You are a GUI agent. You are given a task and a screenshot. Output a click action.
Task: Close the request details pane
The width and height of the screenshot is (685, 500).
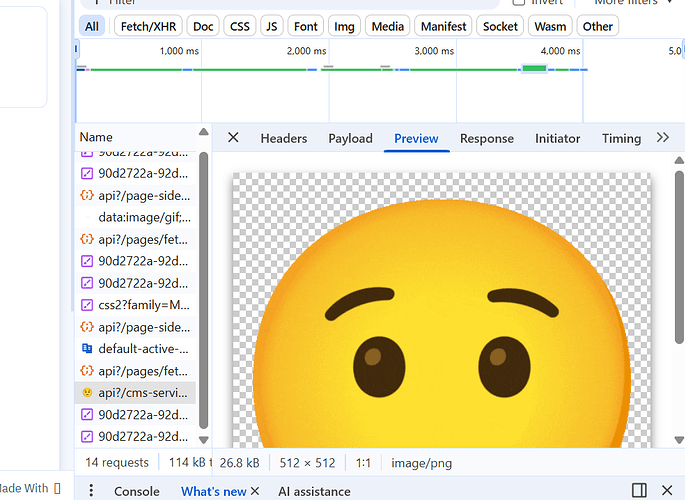click(x=233, y=138)
